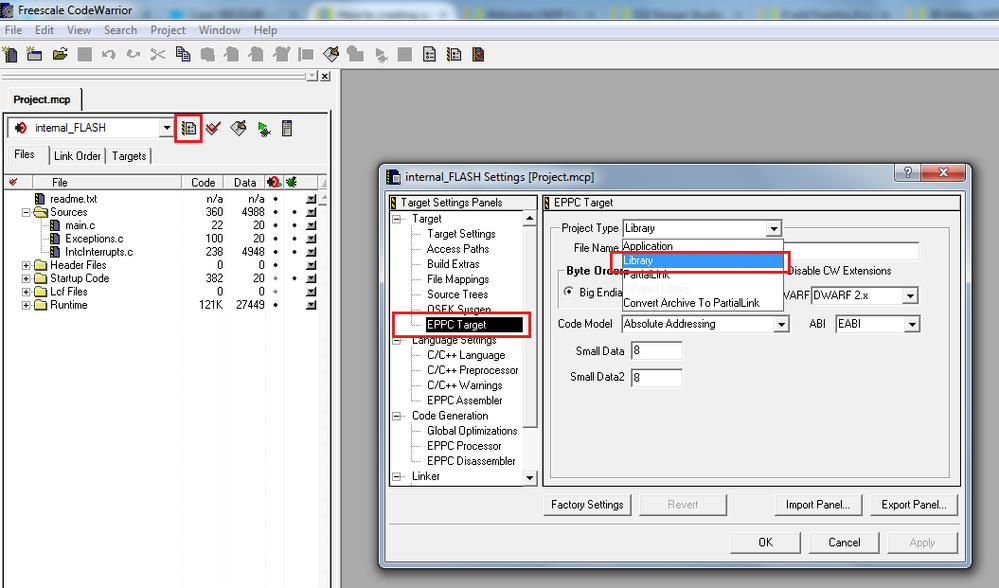Image resolution: width=999 pixels, height=588 pixels.
Task: Expand the Startup Code folder
Action: coord(26,278)
